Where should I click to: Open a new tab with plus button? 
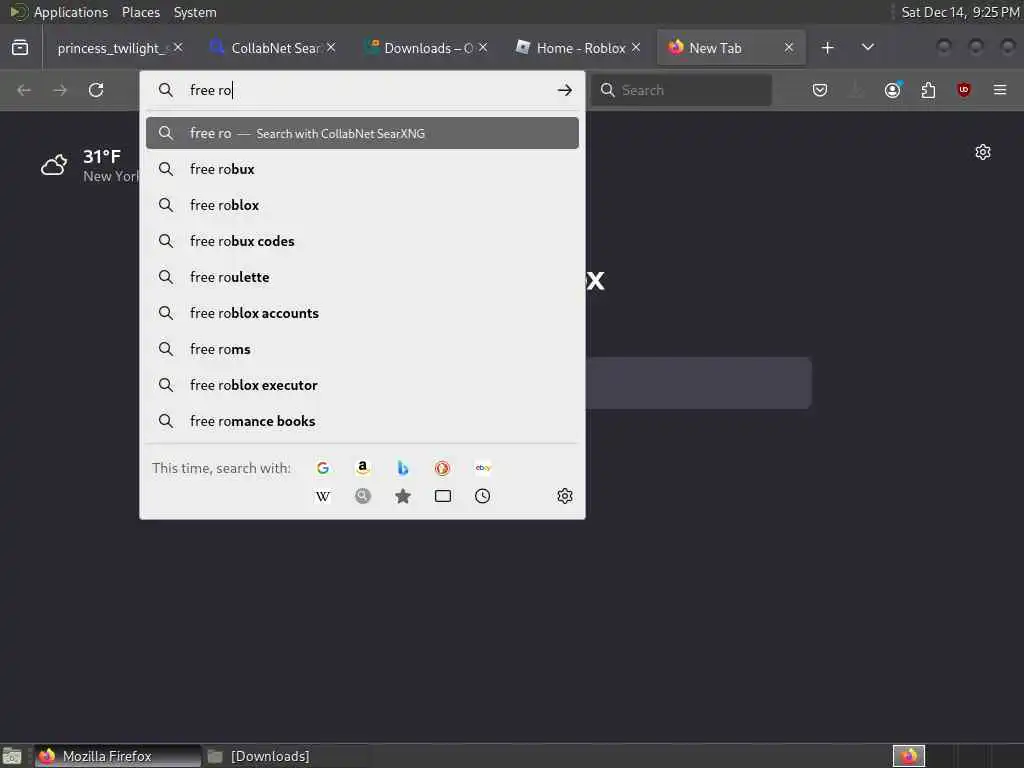[x=827, y=48]
